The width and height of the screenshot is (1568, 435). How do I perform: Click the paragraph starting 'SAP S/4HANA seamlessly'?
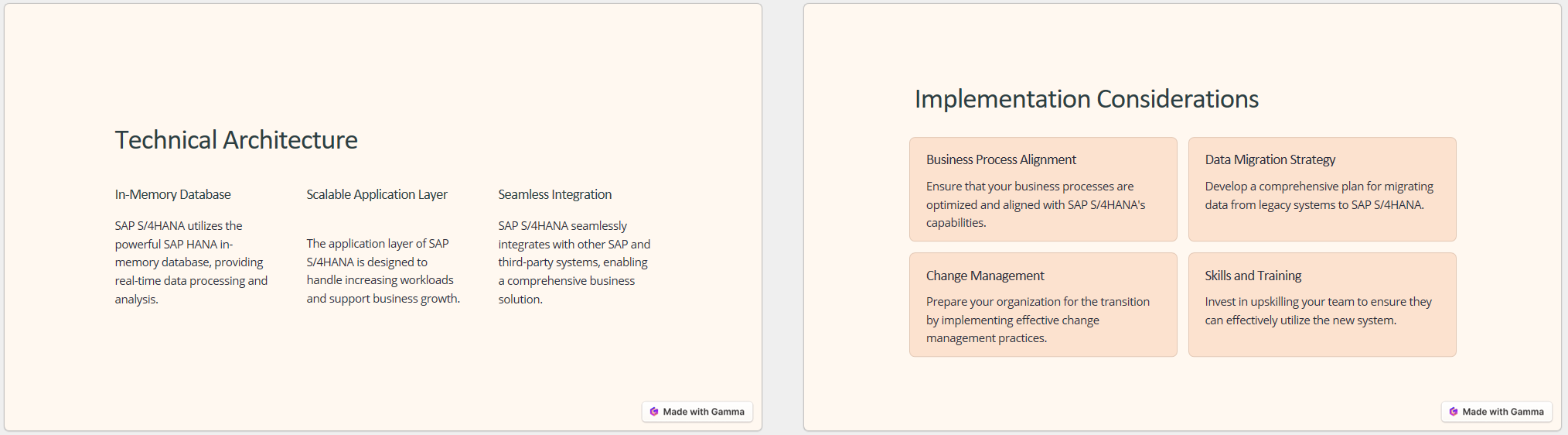(574, 262)
